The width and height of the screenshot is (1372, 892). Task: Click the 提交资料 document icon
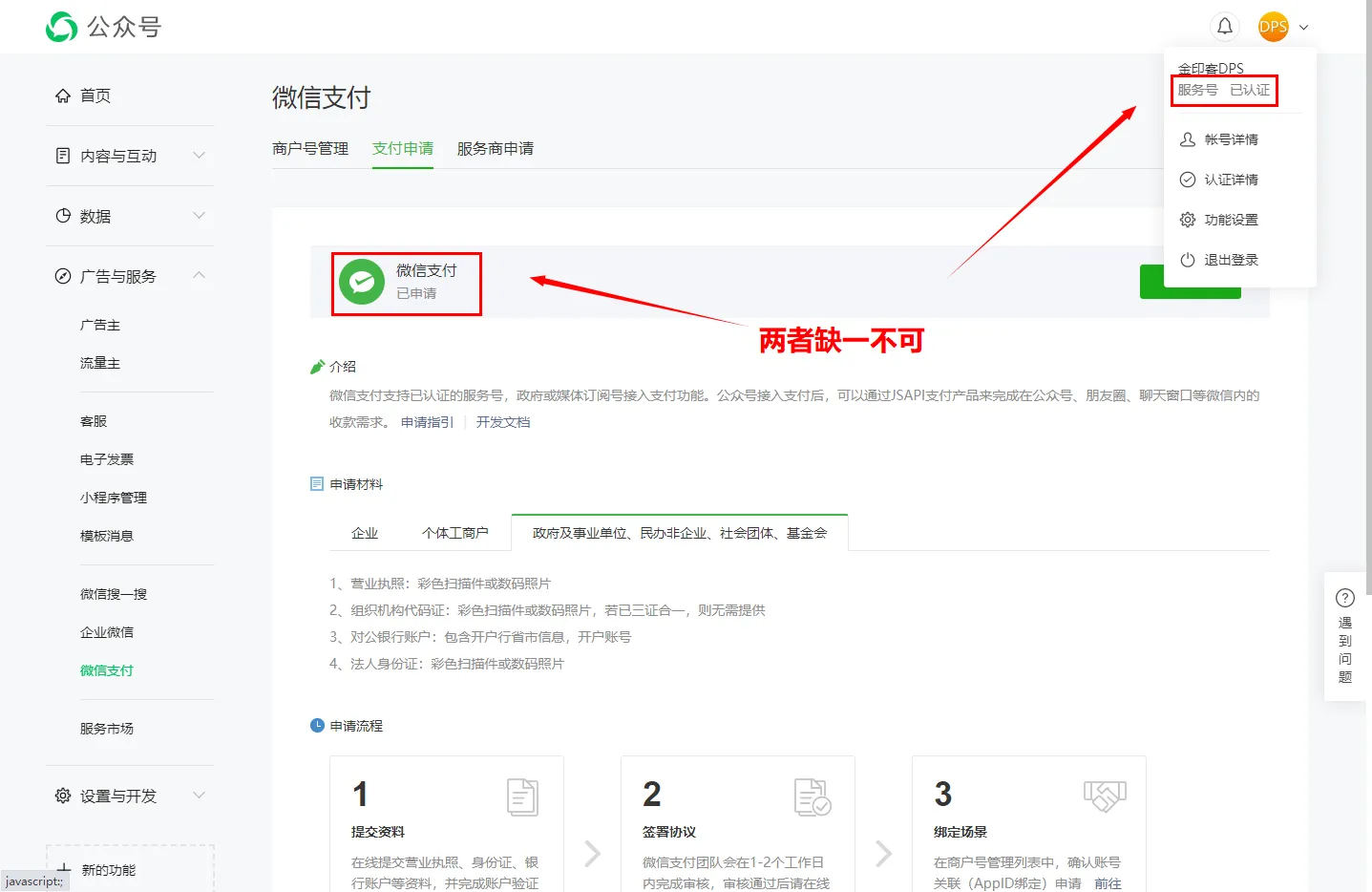(x=522, y=796)
